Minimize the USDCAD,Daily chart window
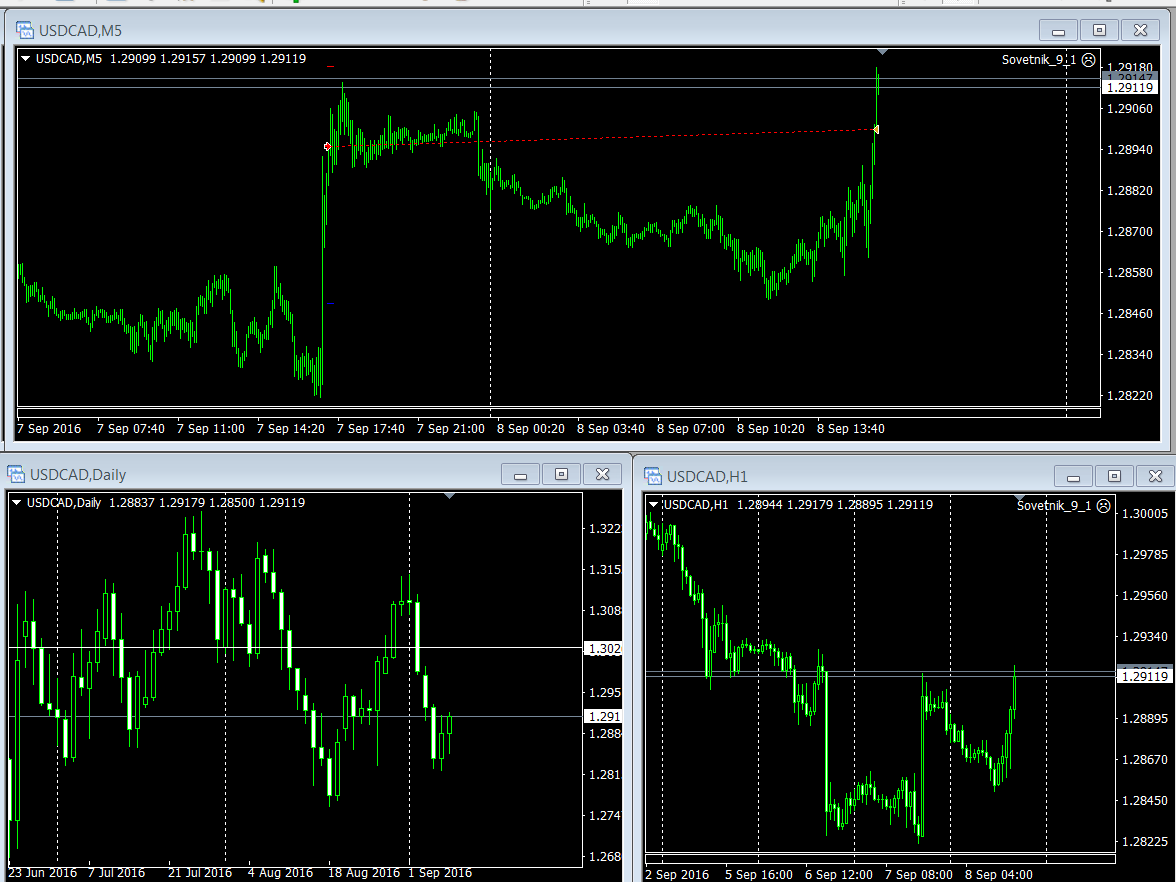This screenshot has height=882, width=1176. pyautogui.click(x=520, y=475)
